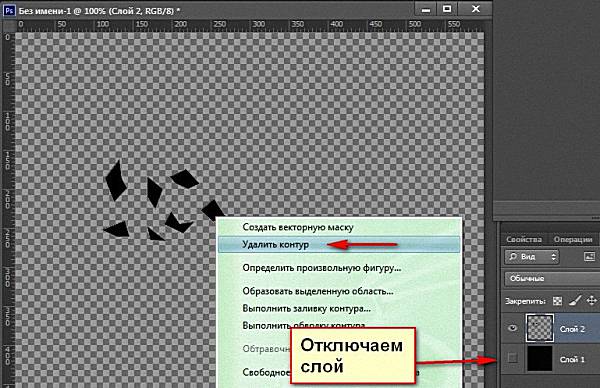Select Образовать выделенную область... menu entry
This screenshot has width=600, height=388.
point(318,291)
